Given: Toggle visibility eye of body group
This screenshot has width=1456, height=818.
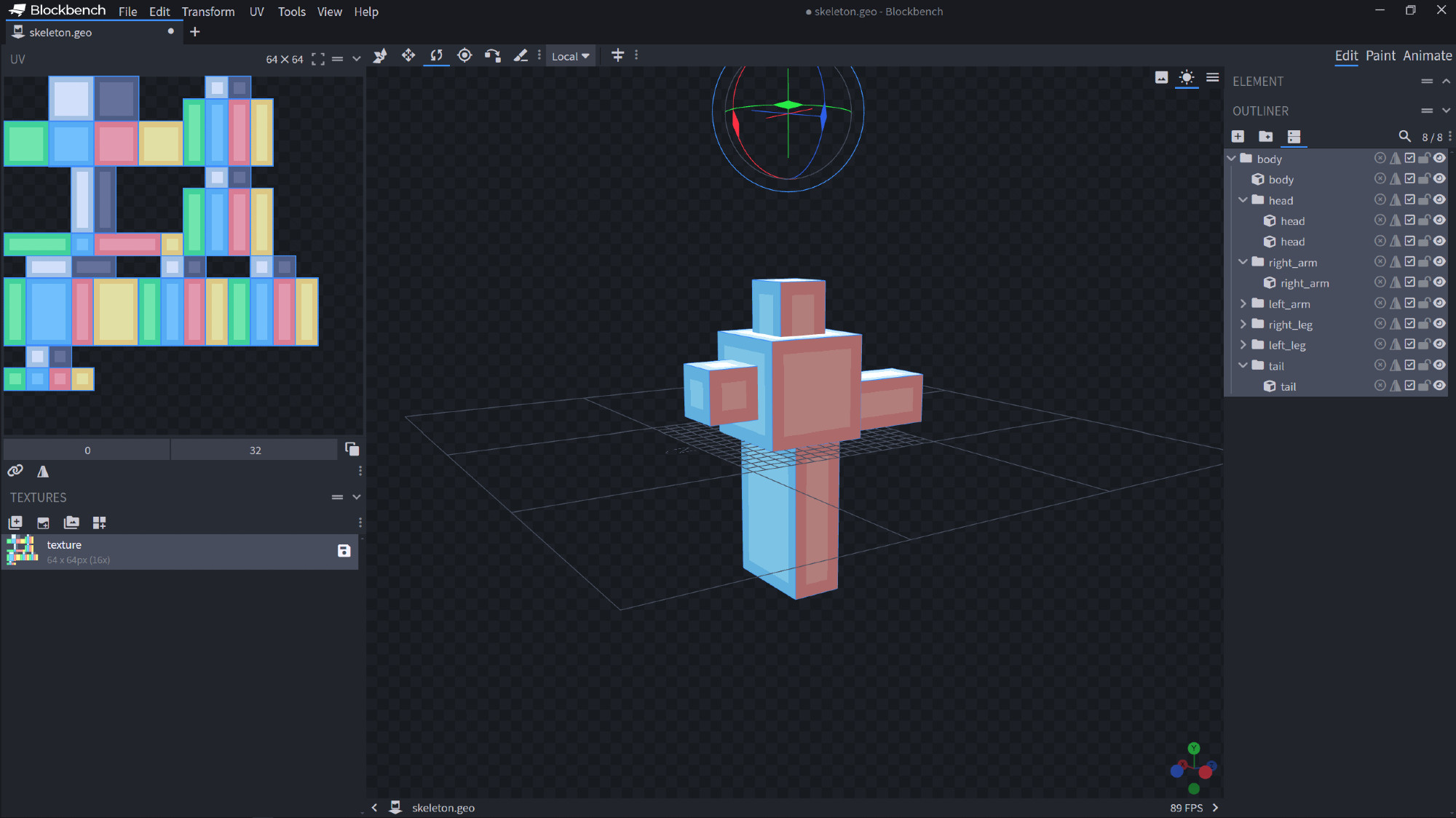Looking at the screenshot, I should coord(1439,158).
